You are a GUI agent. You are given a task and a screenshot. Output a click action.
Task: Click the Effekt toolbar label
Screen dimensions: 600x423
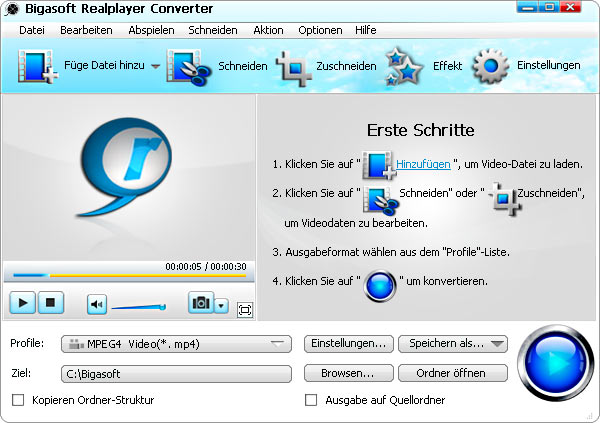point(447,66)
